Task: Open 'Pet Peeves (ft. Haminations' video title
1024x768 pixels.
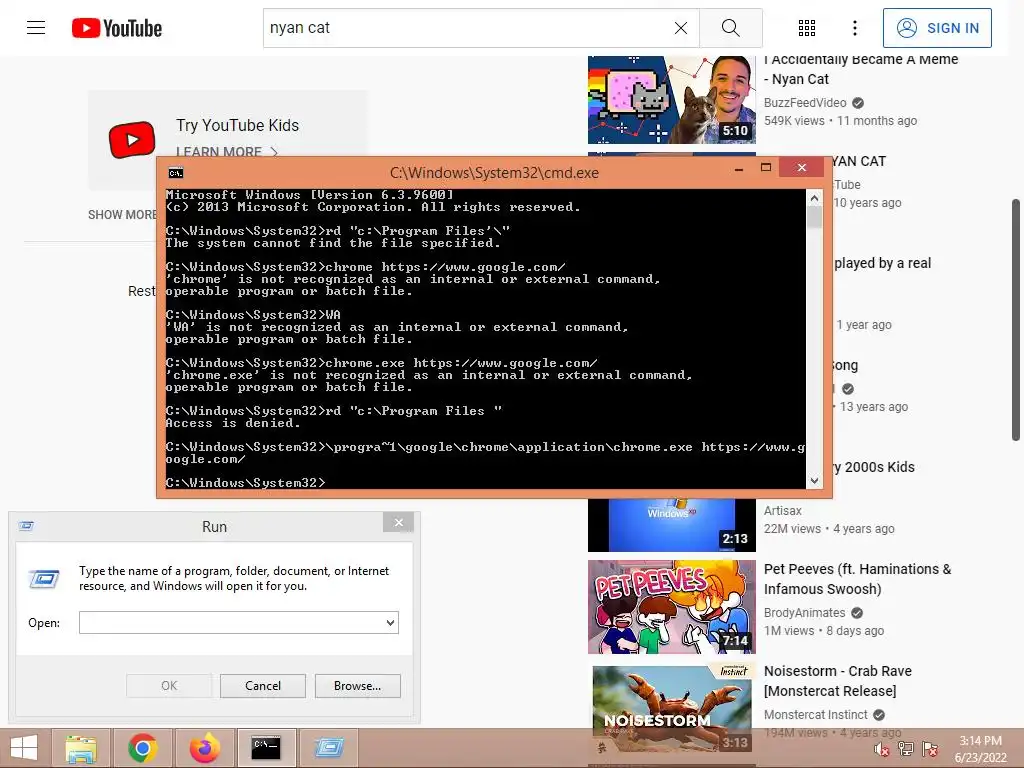Action: [857, 579]
